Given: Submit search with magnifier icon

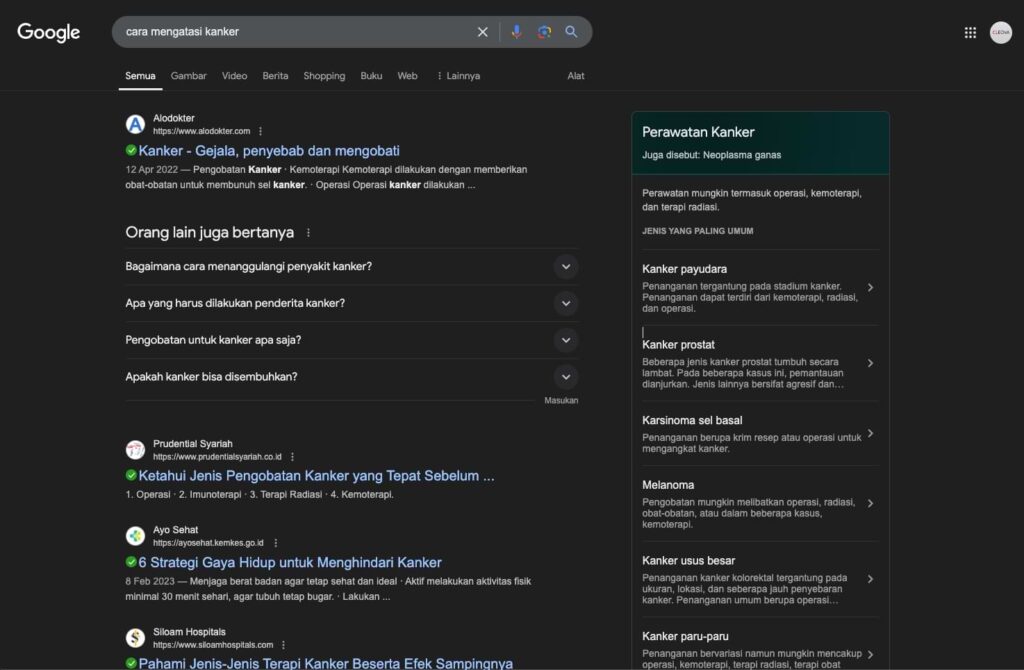Looking at the screenshot, I should point(571,31).
